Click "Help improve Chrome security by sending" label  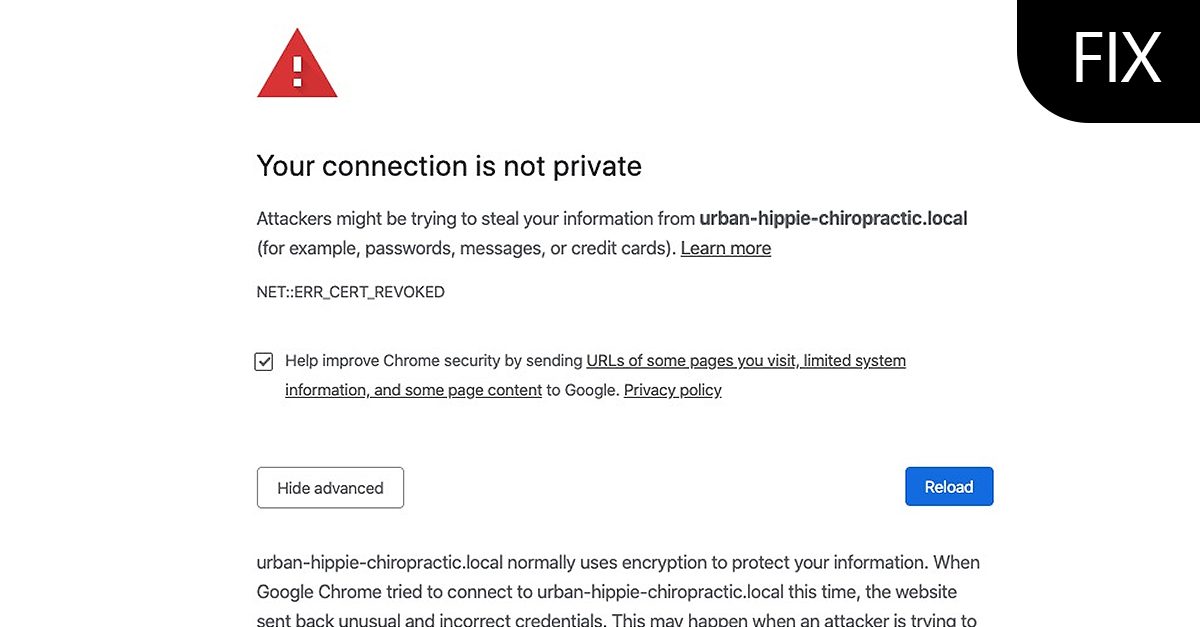(433, 361)
